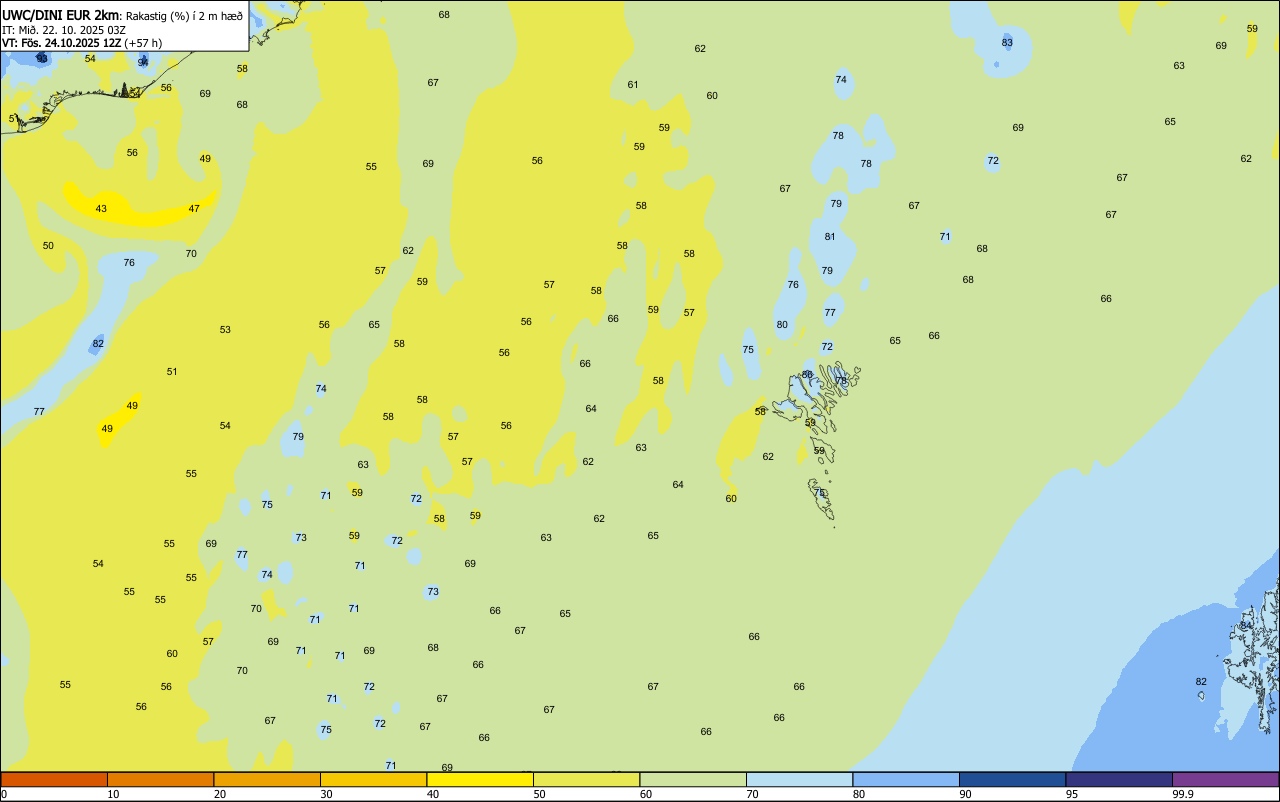
Task: Select the 80–90 medium blue legend band
Action: [906, 779]
